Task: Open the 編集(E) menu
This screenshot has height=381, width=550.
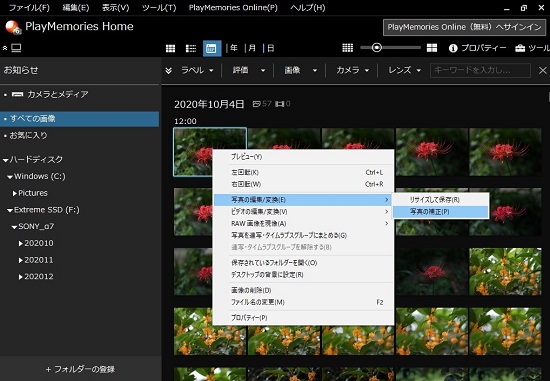Action: click(76, 8)
